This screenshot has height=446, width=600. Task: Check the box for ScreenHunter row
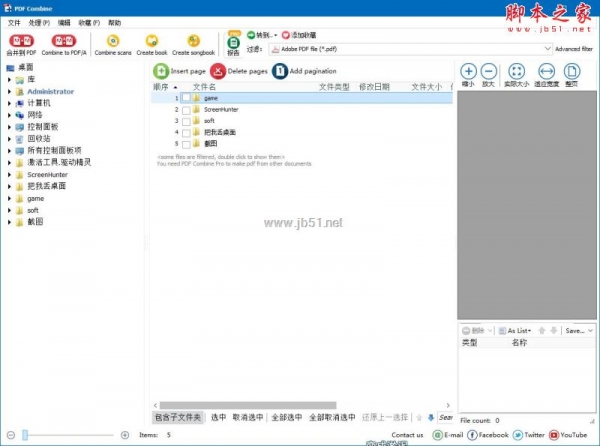(x=186, y=110)
